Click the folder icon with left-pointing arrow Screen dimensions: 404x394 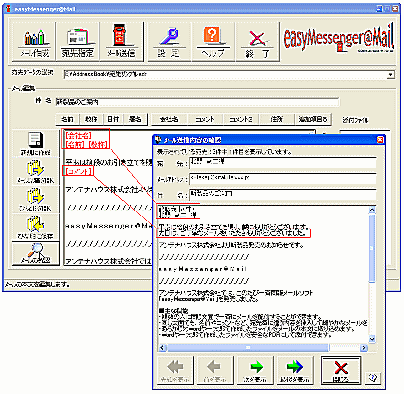[x=35, y=227]
